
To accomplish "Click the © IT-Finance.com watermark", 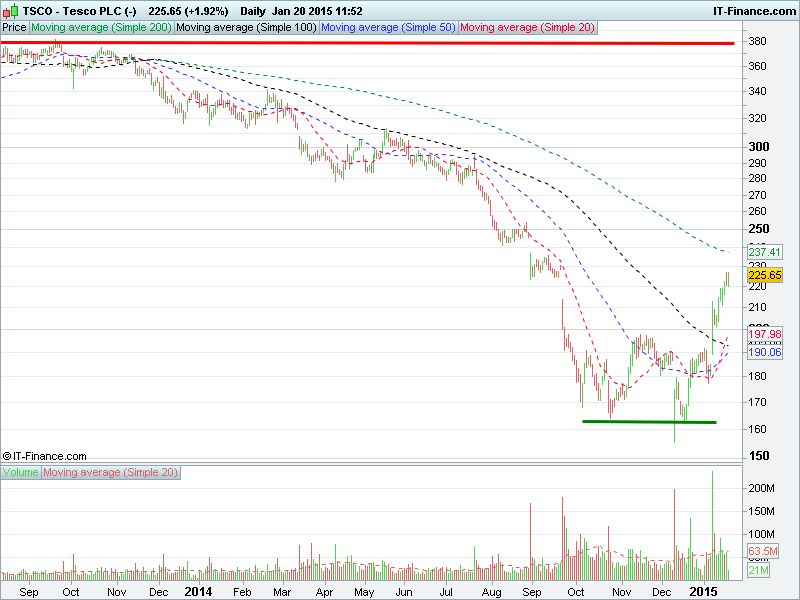I will point(45,455).
